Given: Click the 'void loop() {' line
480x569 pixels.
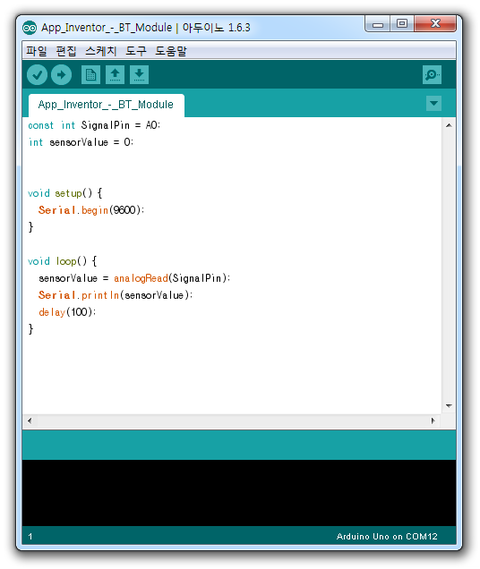Looking at the screenshot, I should coord(62,261).
